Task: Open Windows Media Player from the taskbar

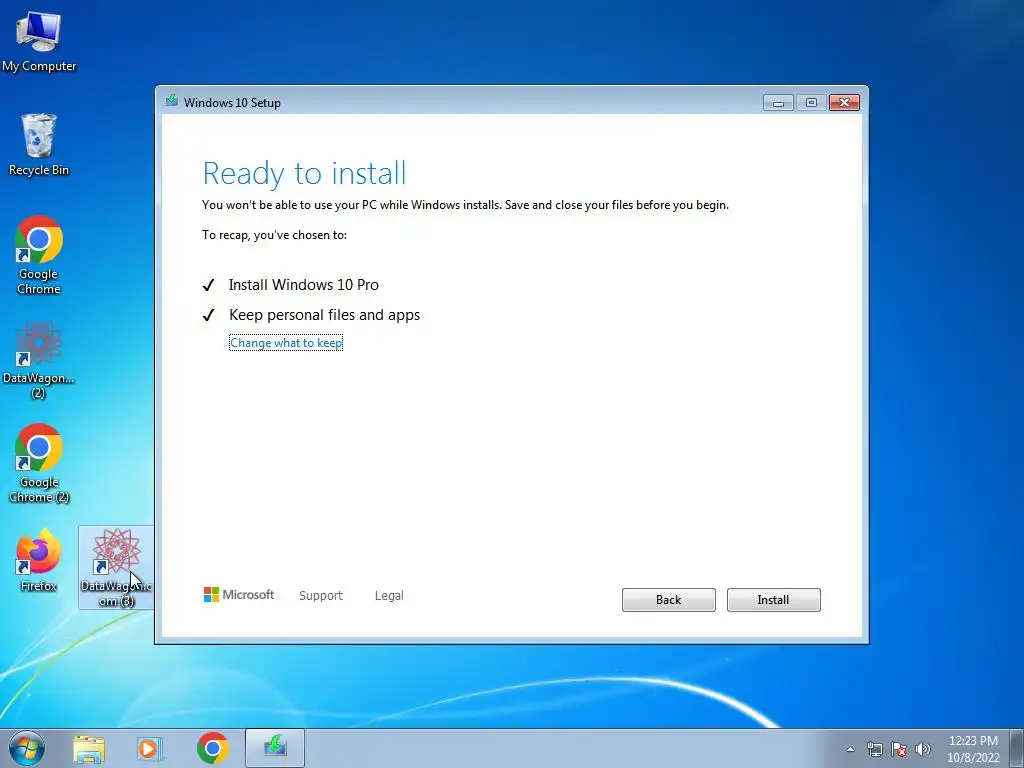Action: (150, 748)
